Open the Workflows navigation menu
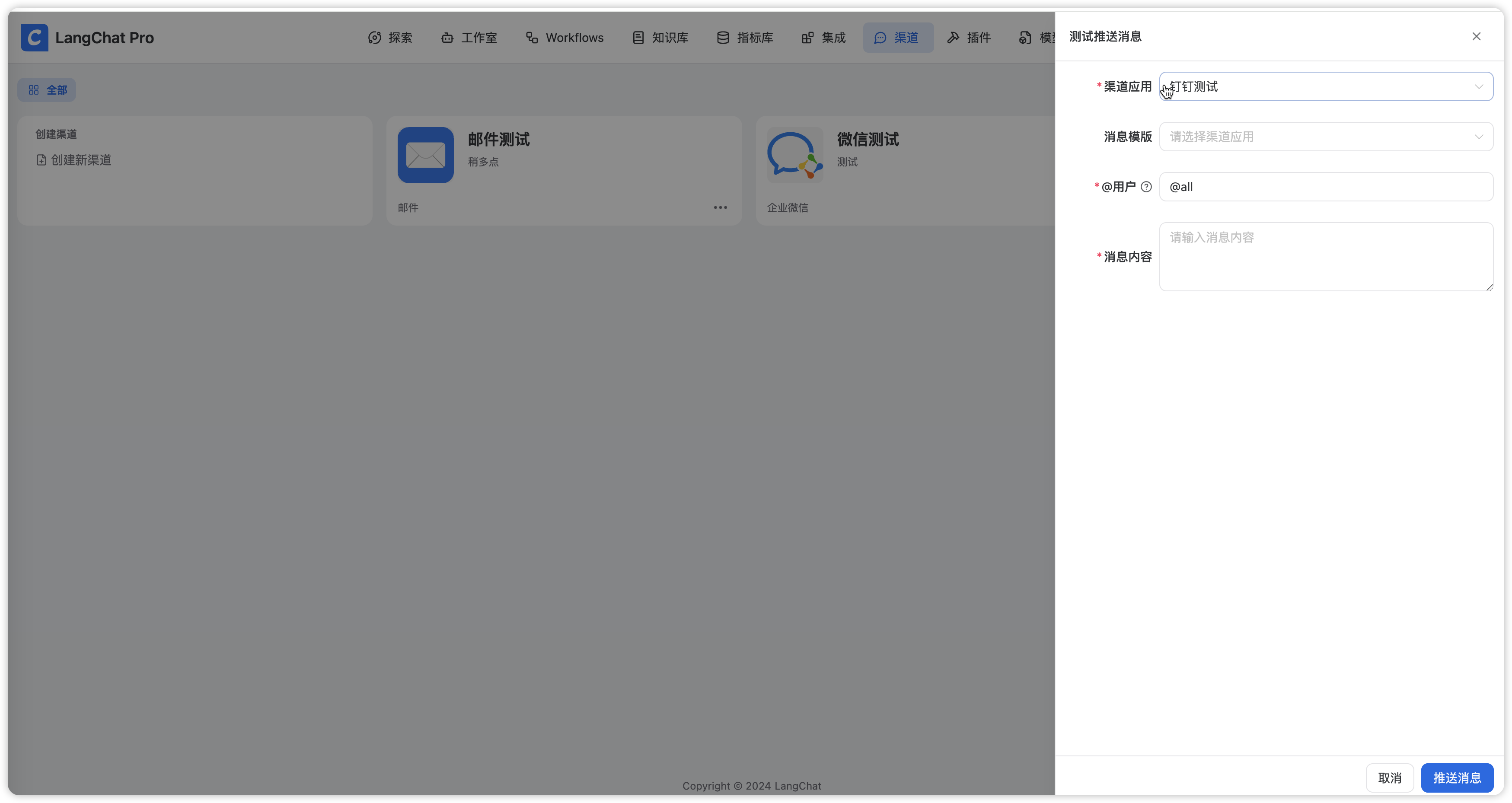 click(x=564, y=38)
